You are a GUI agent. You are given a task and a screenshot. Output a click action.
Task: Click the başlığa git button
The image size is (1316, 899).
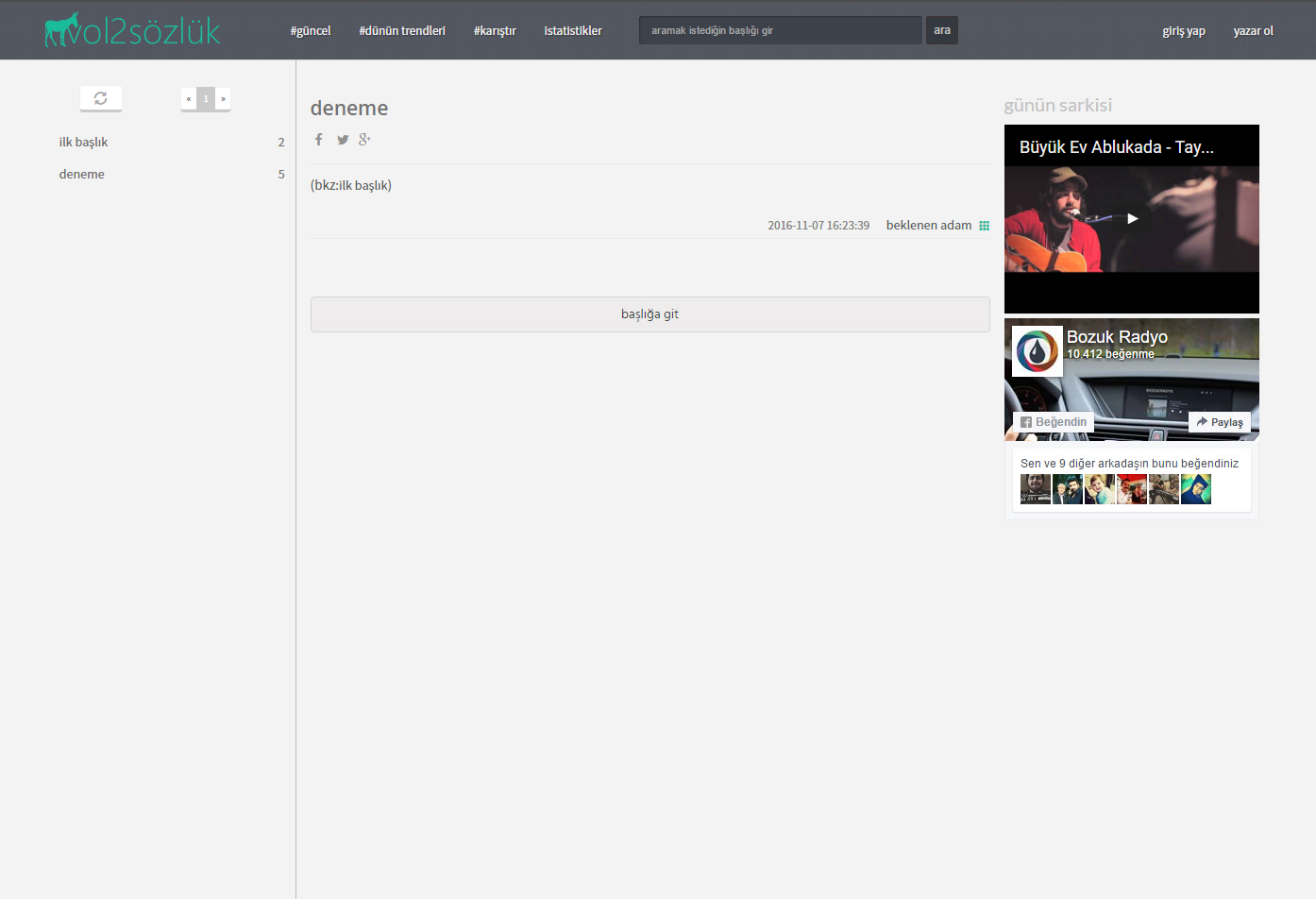(x=650, y=314)
